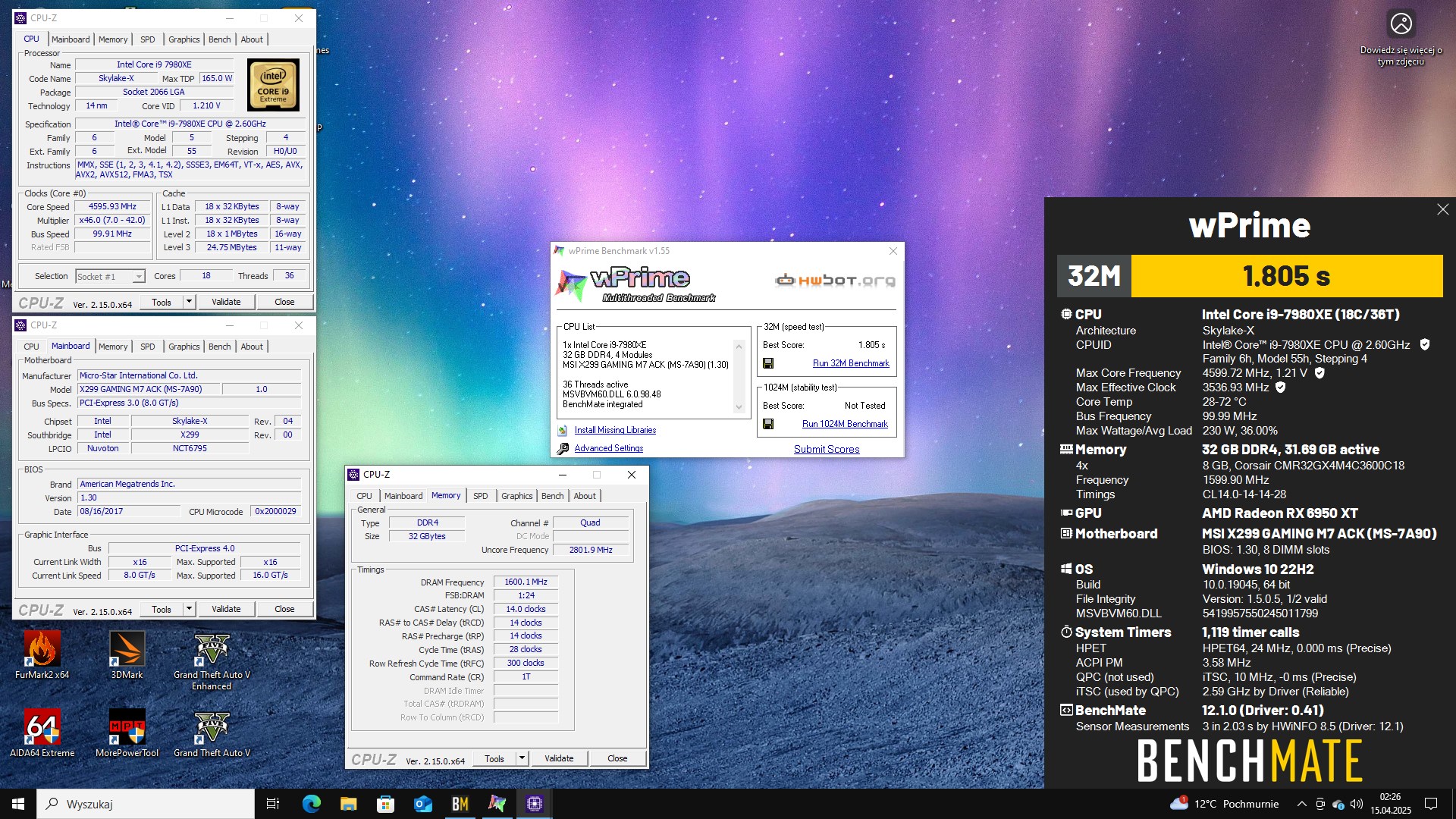This screenshot has width=1456, height=819.
Task: Open About tab in Mainboard CPU-Z window
Action: [252, 347]
